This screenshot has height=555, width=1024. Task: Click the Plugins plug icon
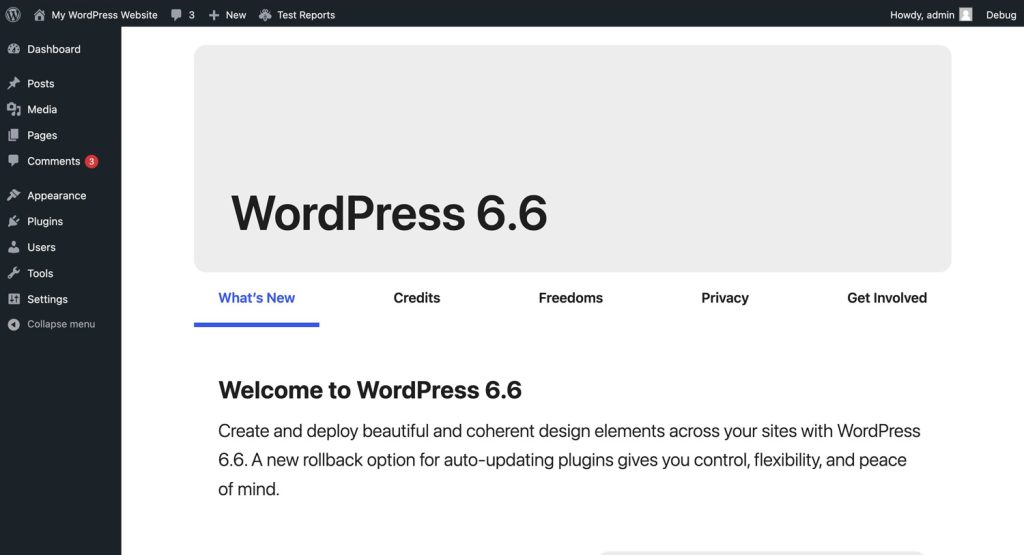(14, 221)
